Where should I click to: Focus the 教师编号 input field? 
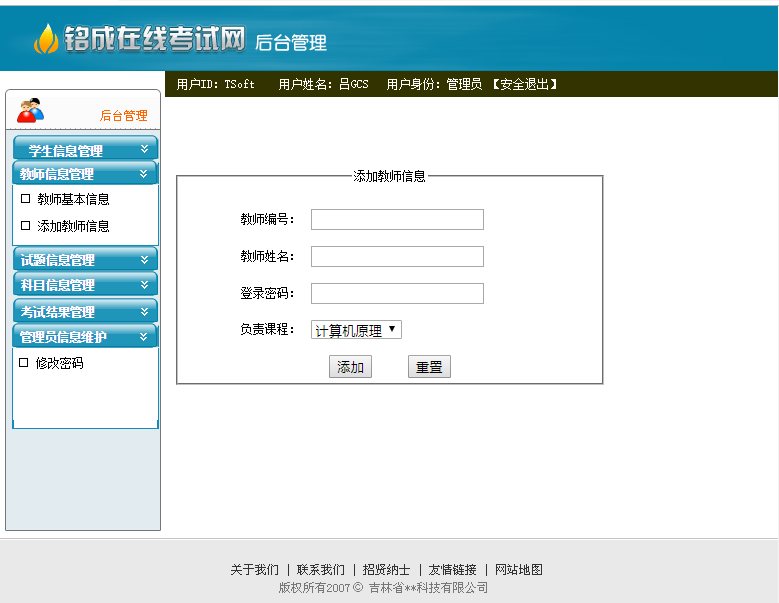coord(397,219)
